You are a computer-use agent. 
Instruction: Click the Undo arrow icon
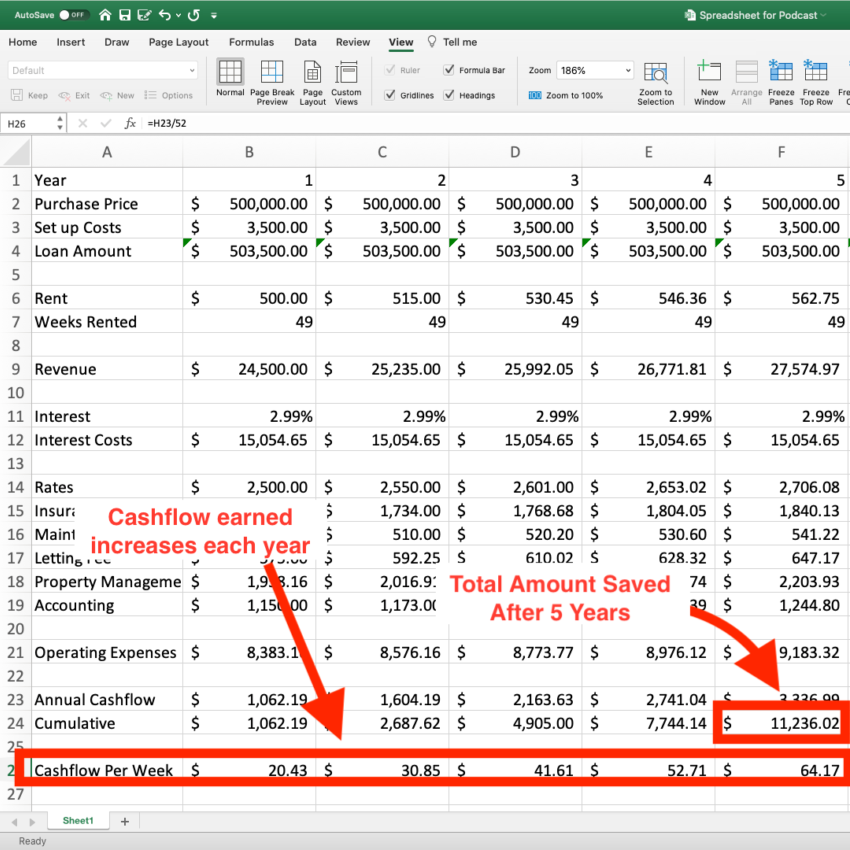[x=165, y=15]
